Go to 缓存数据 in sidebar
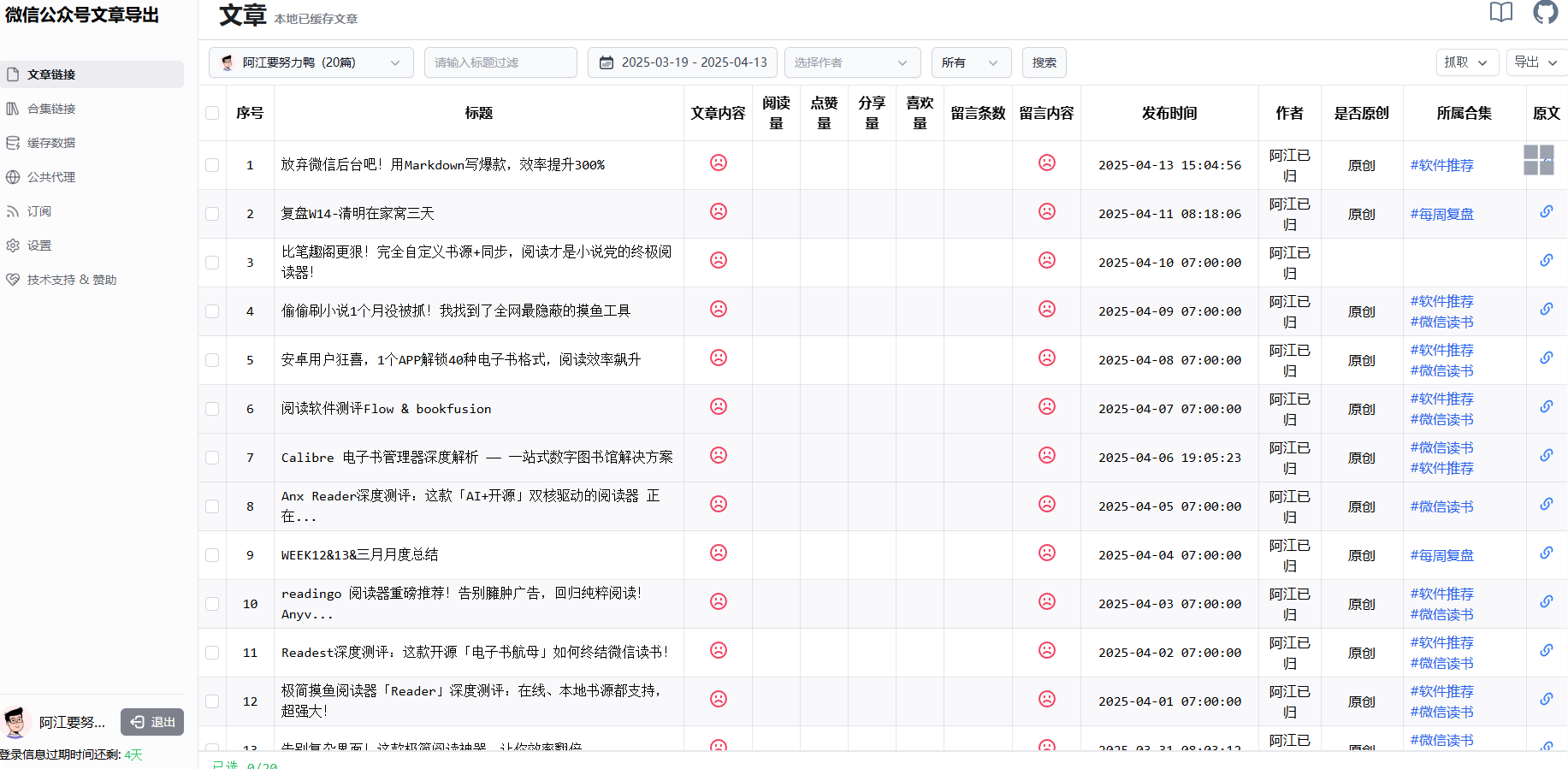This screenshot has height=769, width=1568. [x=92, y=143]
